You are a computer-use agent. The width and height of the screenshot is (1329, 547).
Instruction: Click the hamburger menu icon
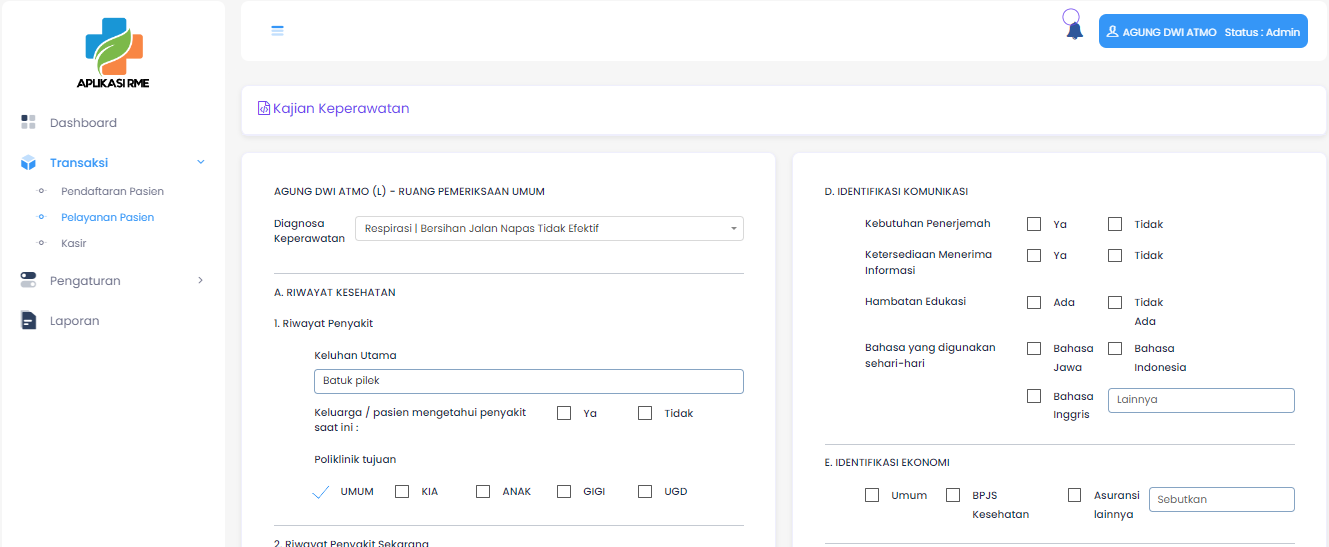coord(278,31)
